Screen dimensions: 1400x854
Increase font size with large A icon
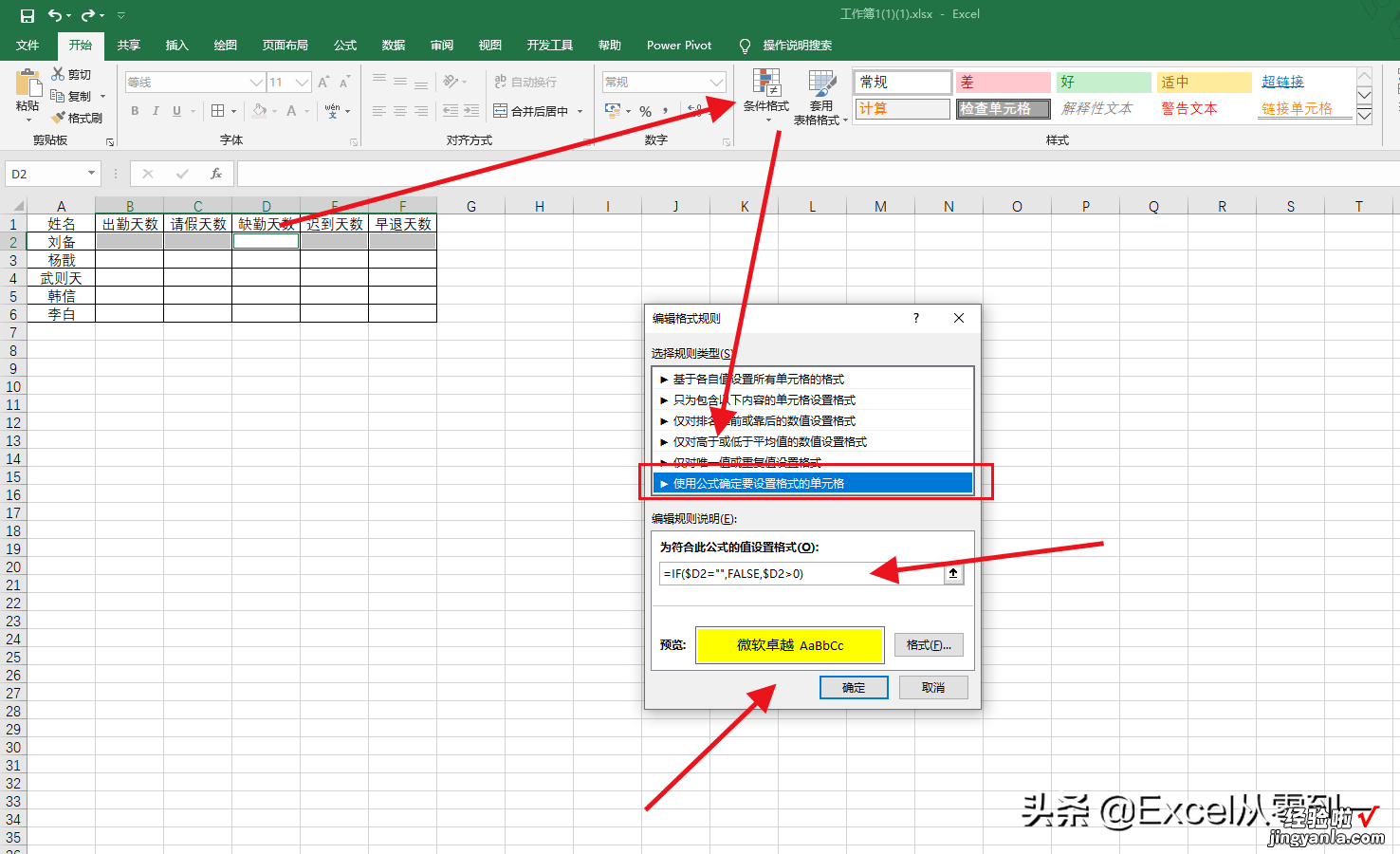(324, 83)
